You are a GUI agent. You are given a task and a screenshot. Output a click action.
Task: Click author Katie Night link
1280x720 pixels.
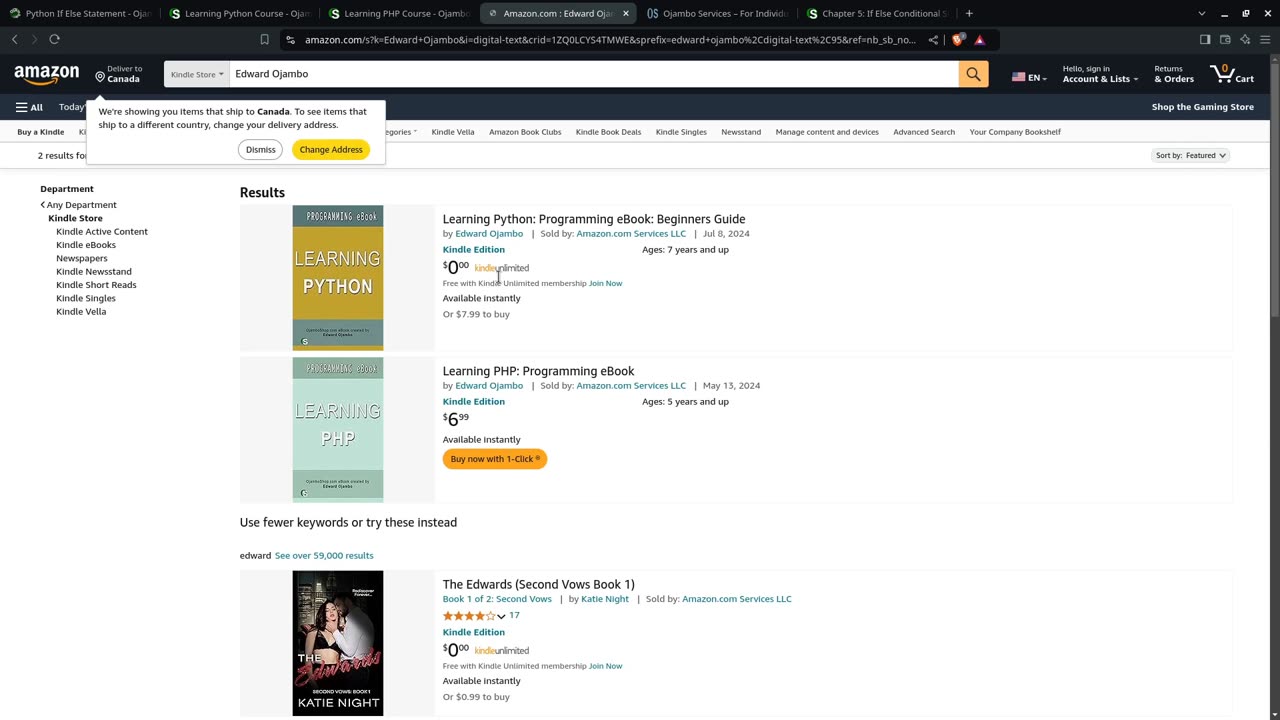point(605,599)
